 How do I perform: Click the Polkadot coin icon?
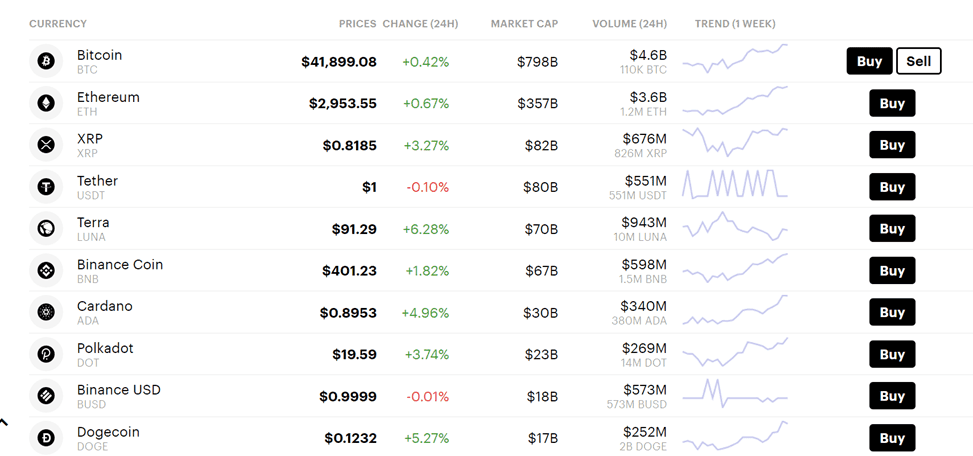point(46,354)
